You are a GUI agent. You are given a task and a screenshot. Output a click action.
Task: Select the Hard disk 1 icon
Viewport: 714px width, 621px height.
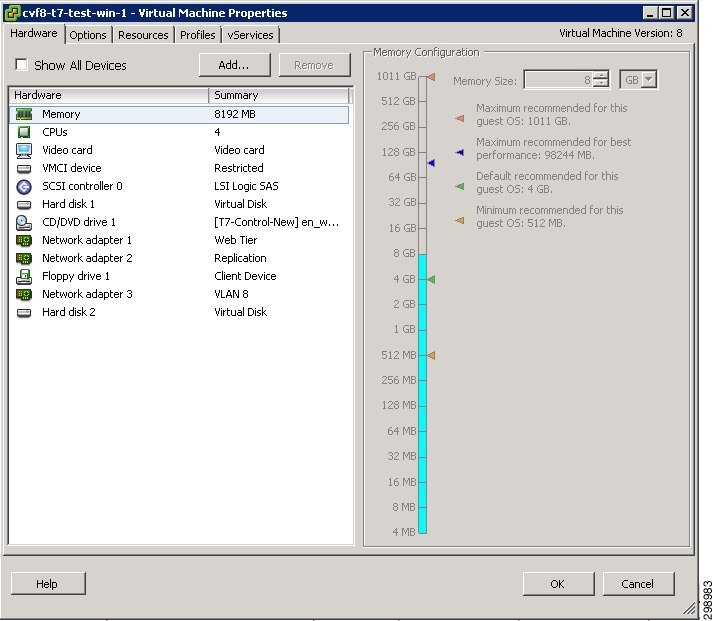pos(24,204)
